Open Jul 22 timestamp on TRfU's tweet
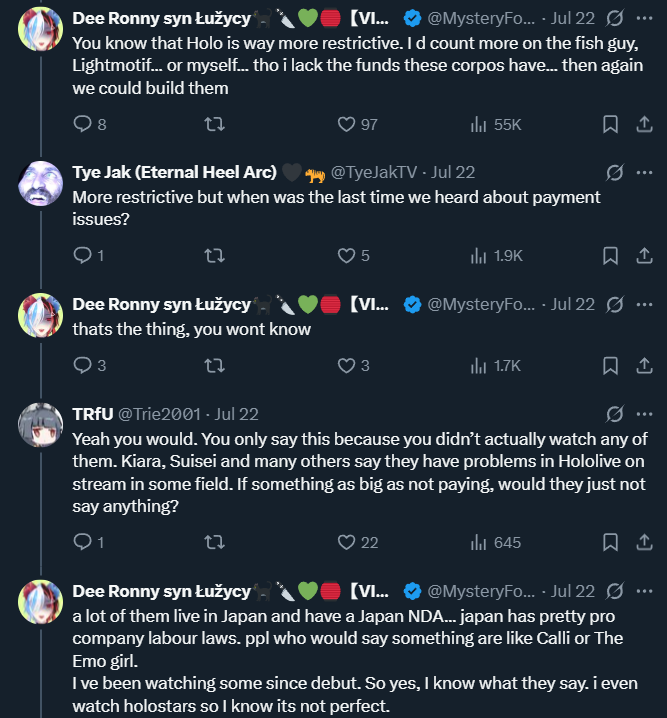667x718 pixels. (237, 413)
